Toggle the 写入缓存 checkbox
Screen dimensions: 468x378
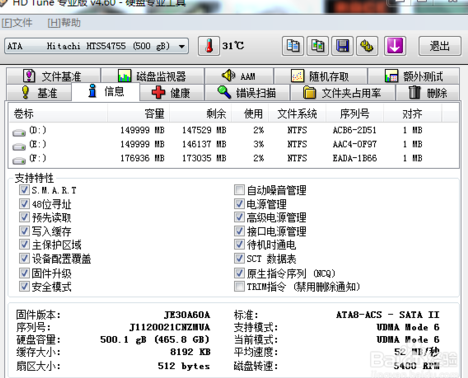coord(24,231)
